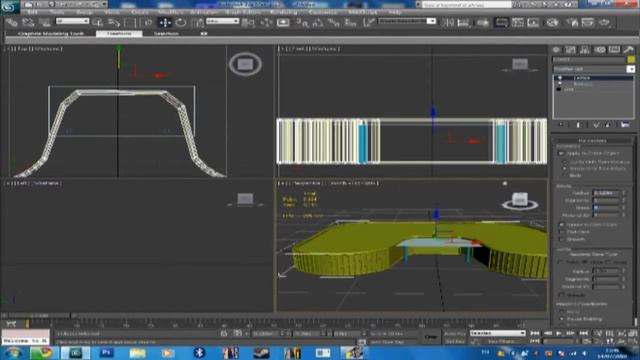This screenshot has width=640, height=360.
Task: Open the reference coordinate system dropdown
Action: (222, 21)
